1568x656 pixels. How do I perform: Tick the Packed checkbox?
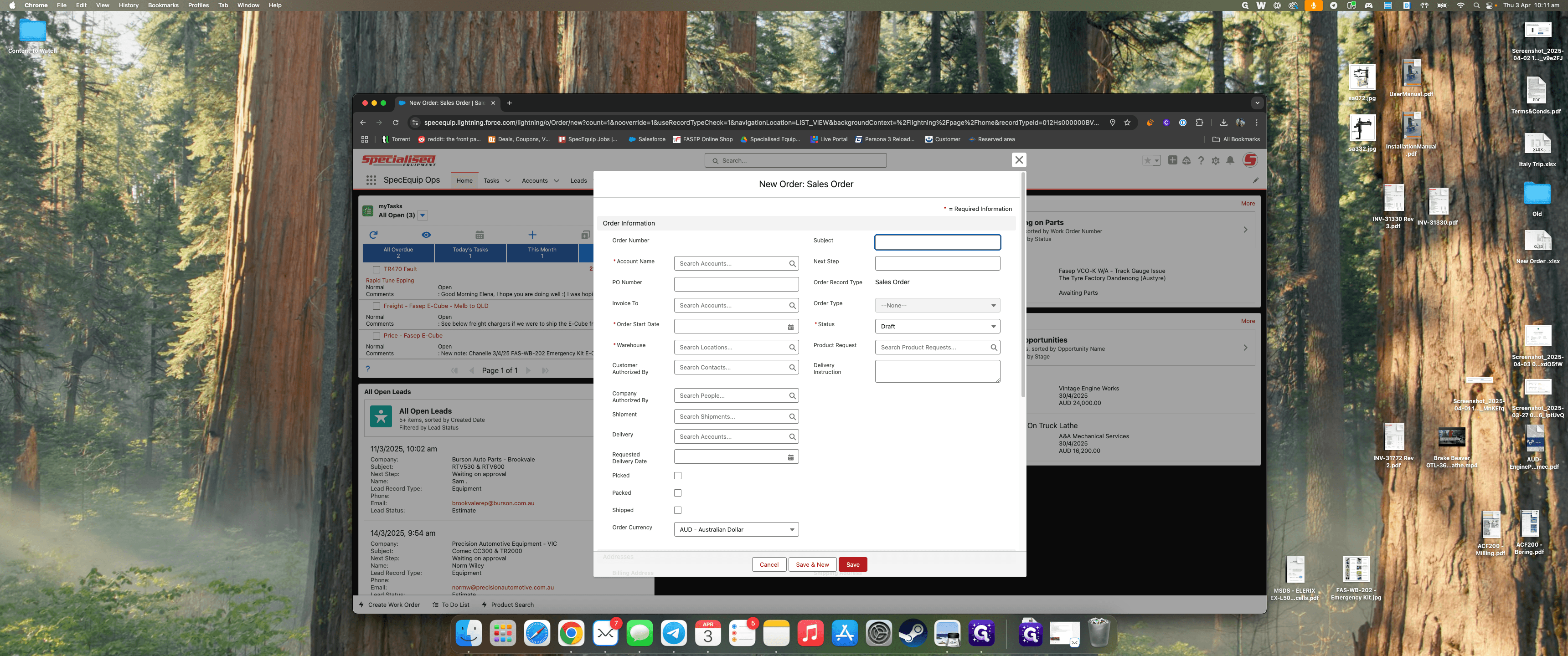click(677, 493)
